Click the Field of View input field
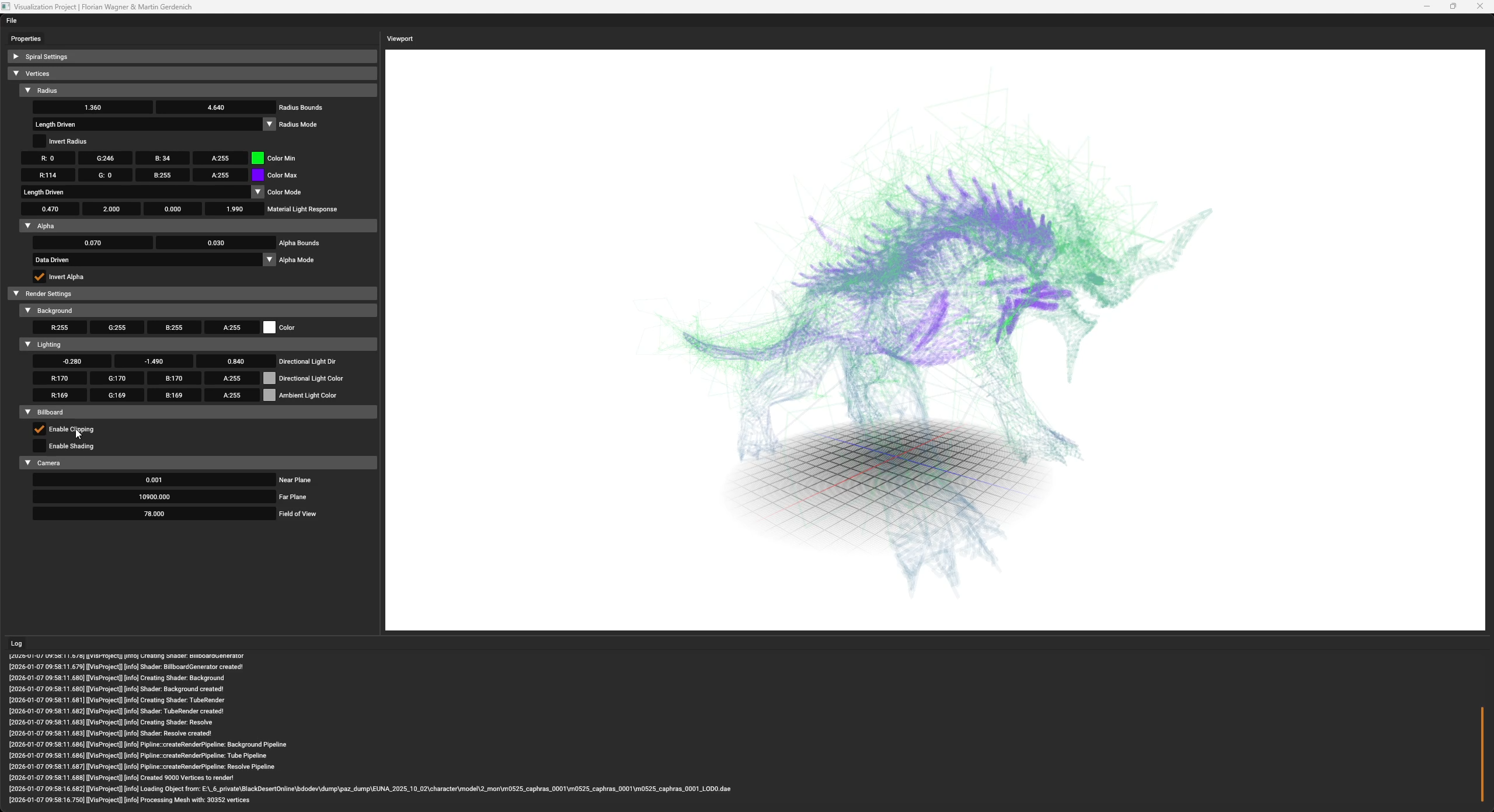Image resolution: width=1494 pixels, height=812 pixels. pyautogui.click(x=154, y=514)
